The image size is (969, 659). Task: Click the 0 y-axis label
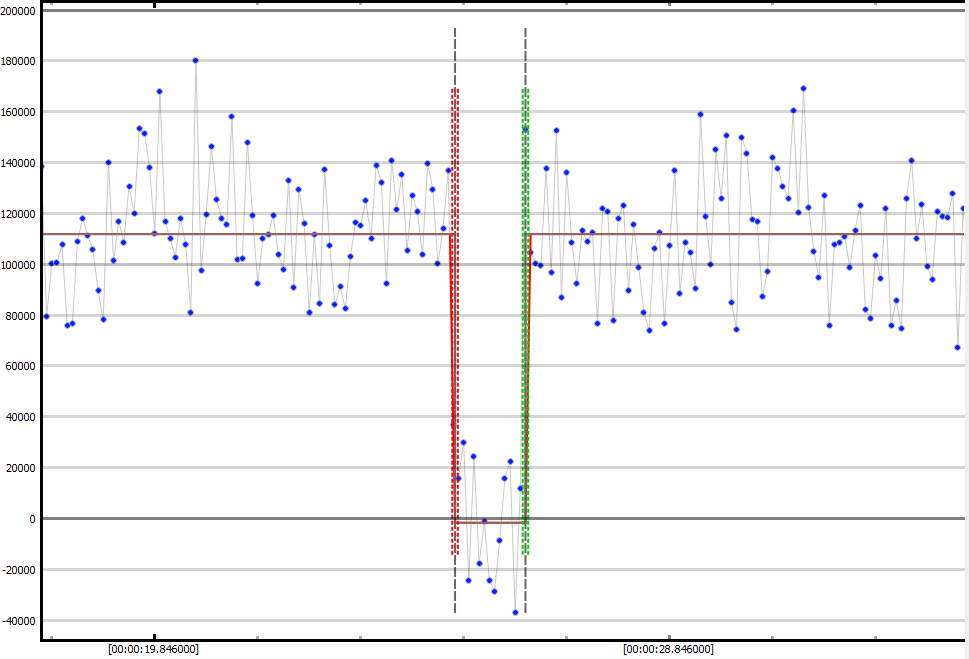click(32, 519)
